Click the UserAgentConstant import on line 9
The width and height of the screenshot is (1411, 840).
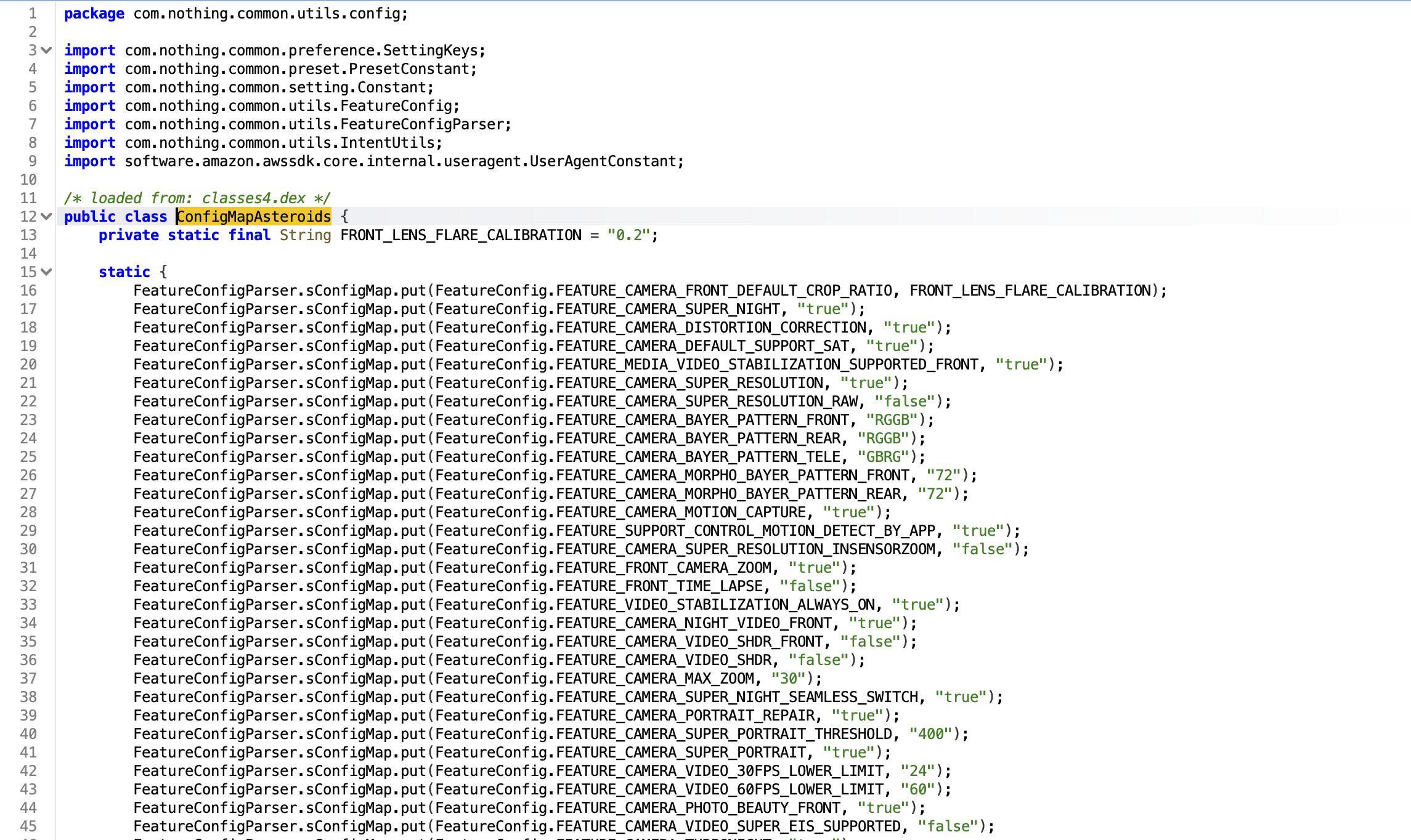(x=622, y=161)
